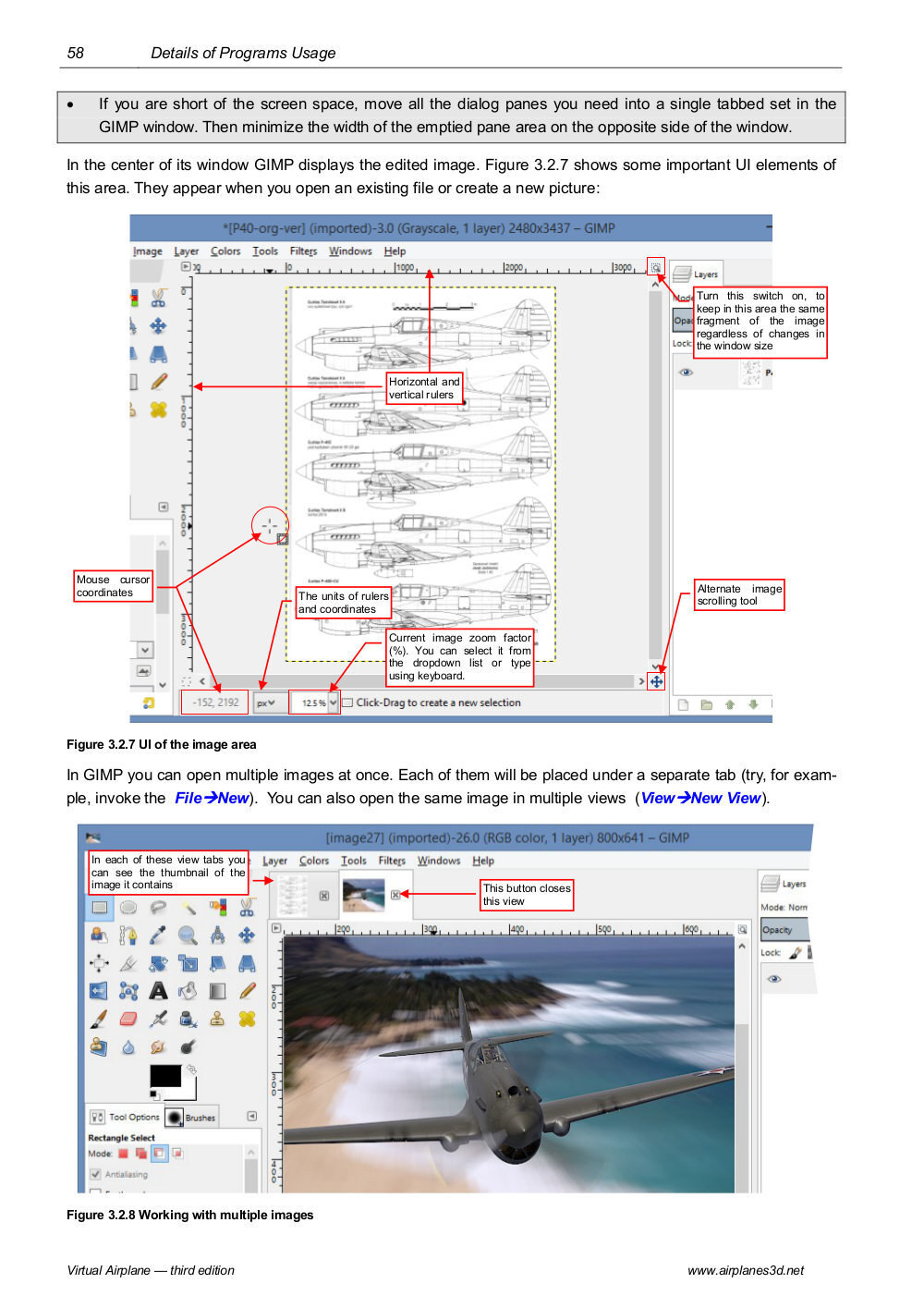This screenshot has height=1308, width=924.
Task: Open the 12.5% zoom dropdown arrow
Action: click(x=334, y=703)
